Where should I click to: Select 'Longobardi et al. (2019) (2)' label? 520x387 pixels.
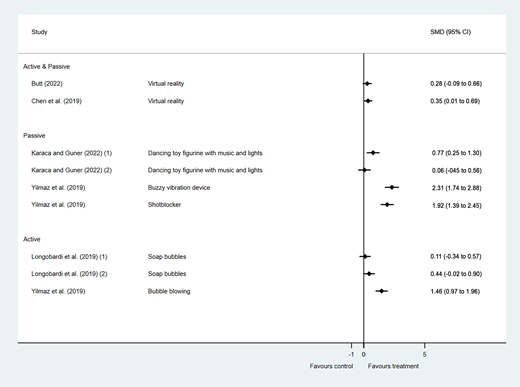click(69, 274)
